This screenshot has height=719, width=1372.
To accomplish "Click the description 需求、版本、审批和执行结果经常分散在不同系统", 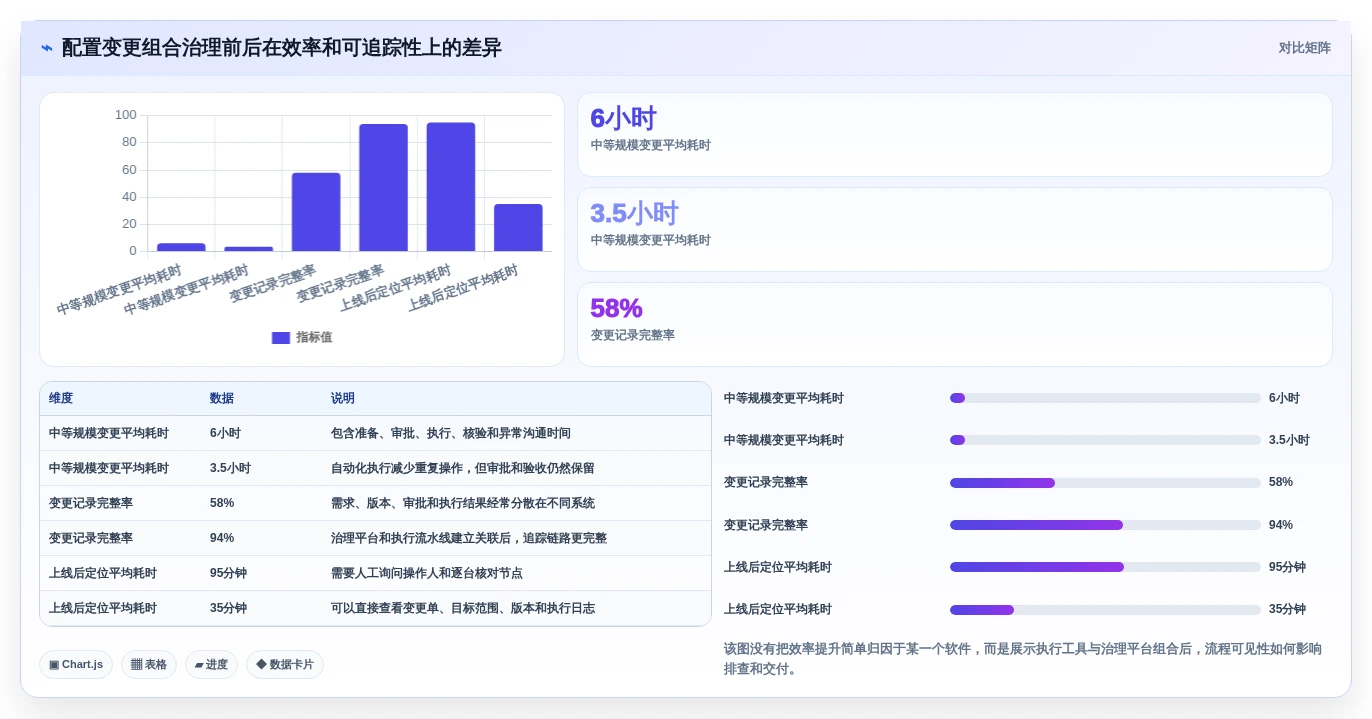I will (x=463, y=503).
